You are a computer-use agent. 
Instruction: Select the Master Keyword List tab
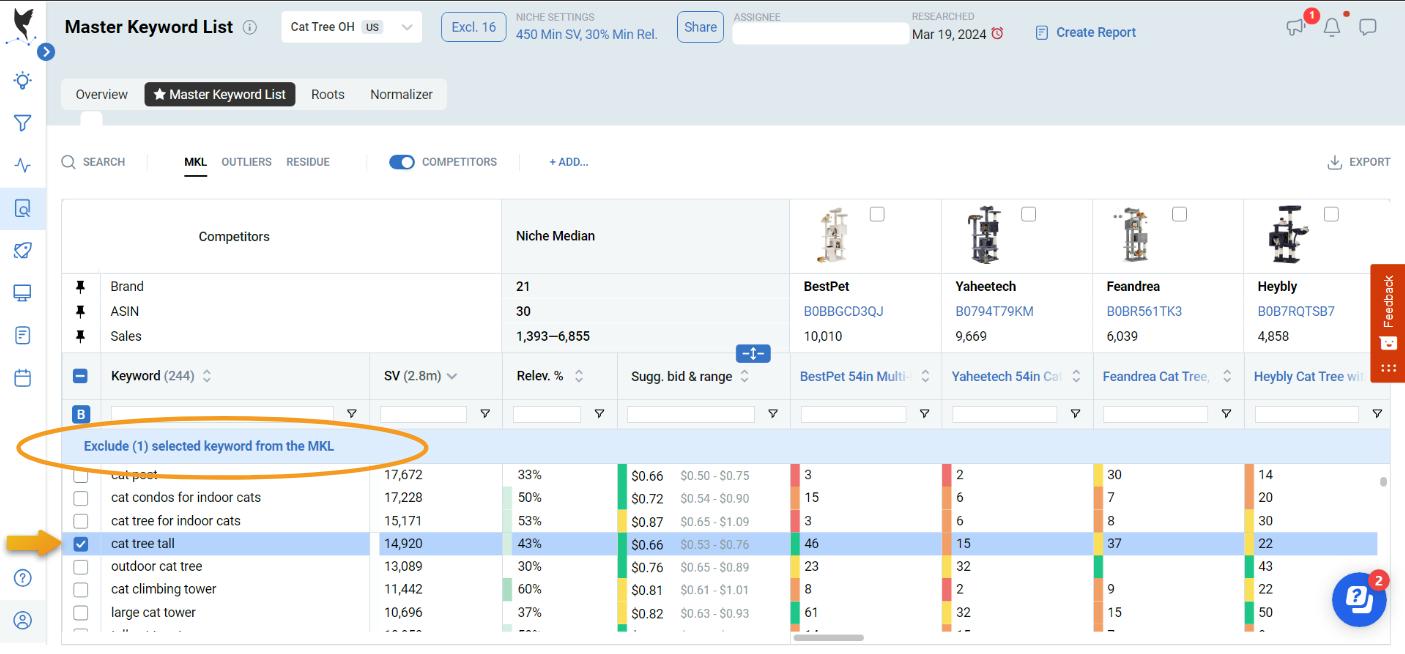(x=220, y=95)
